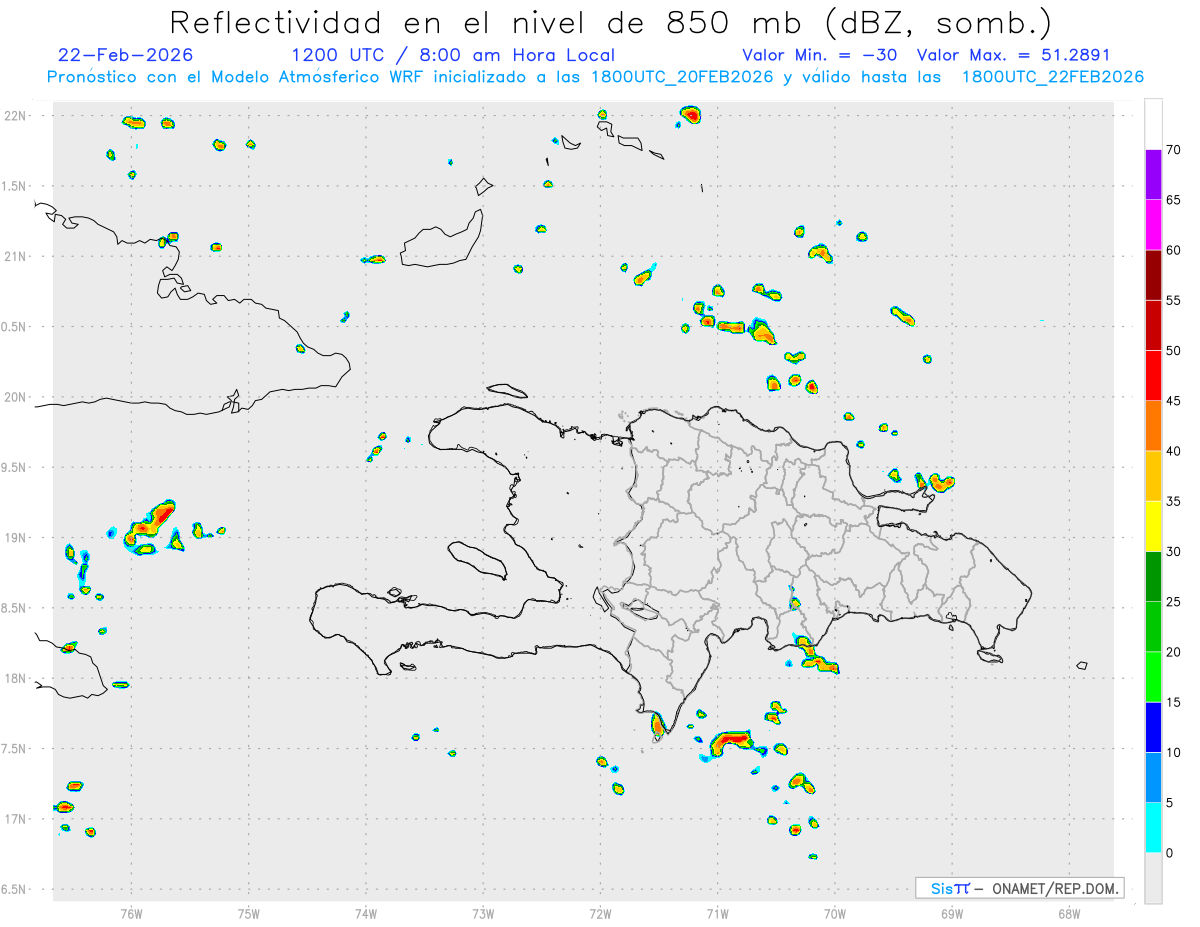The image size is (1200, 927).
Task: Select the 71W longitude axis label
Action: coord(717,913)
